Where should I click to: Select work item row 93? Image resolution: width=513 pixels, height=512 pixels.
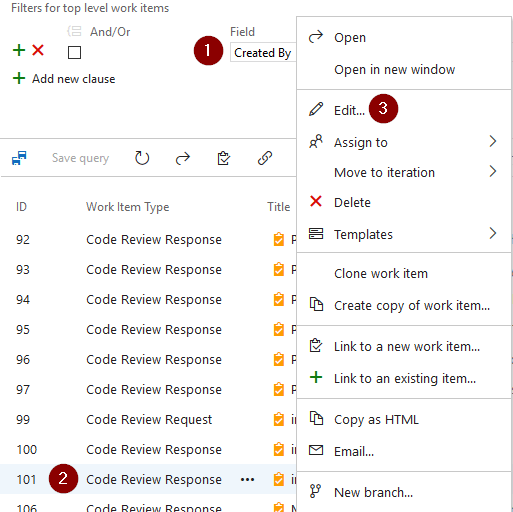[148, 270]
